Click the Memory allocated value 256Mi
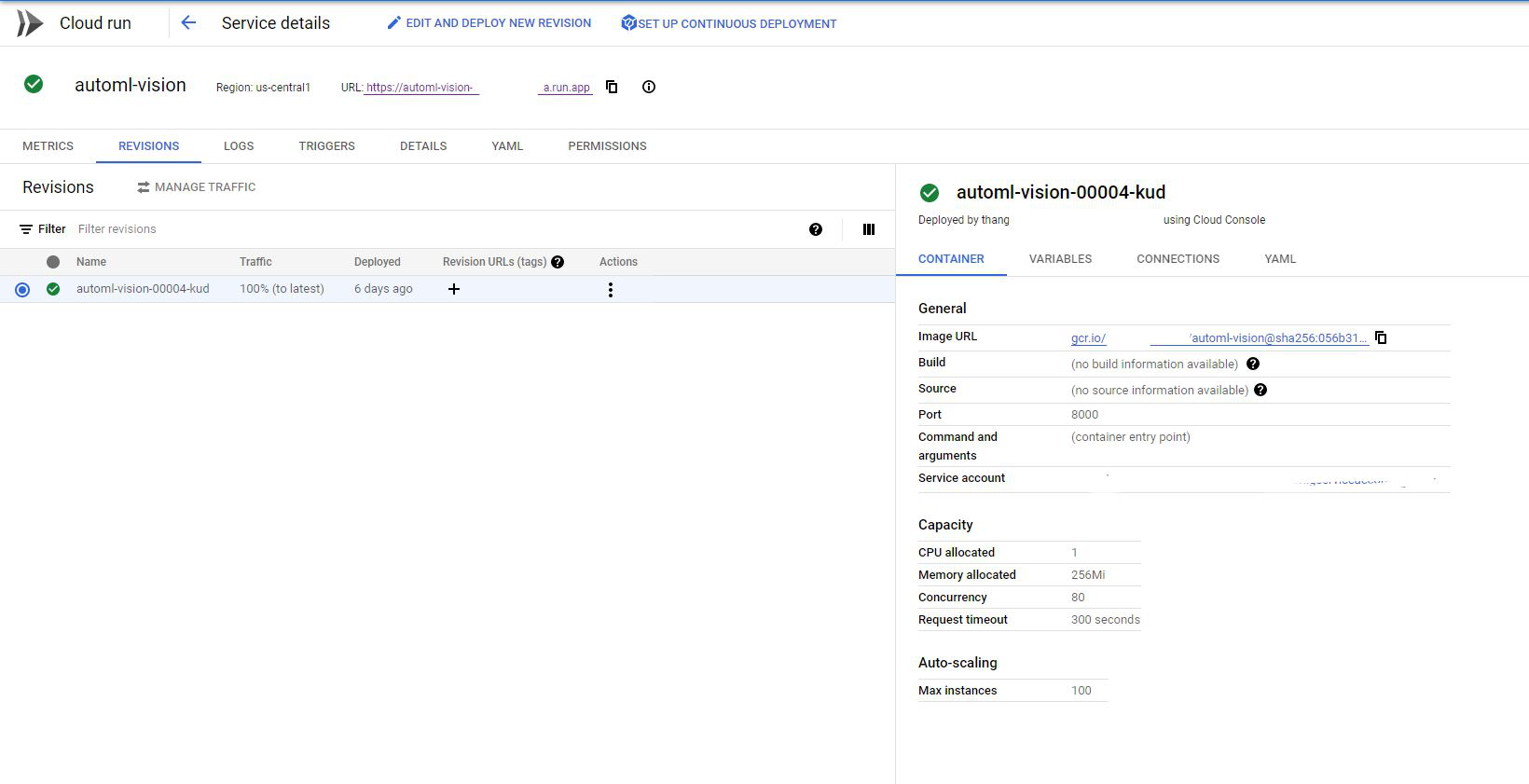This screenshot has height=784, width=1529. pos(1088,575)
